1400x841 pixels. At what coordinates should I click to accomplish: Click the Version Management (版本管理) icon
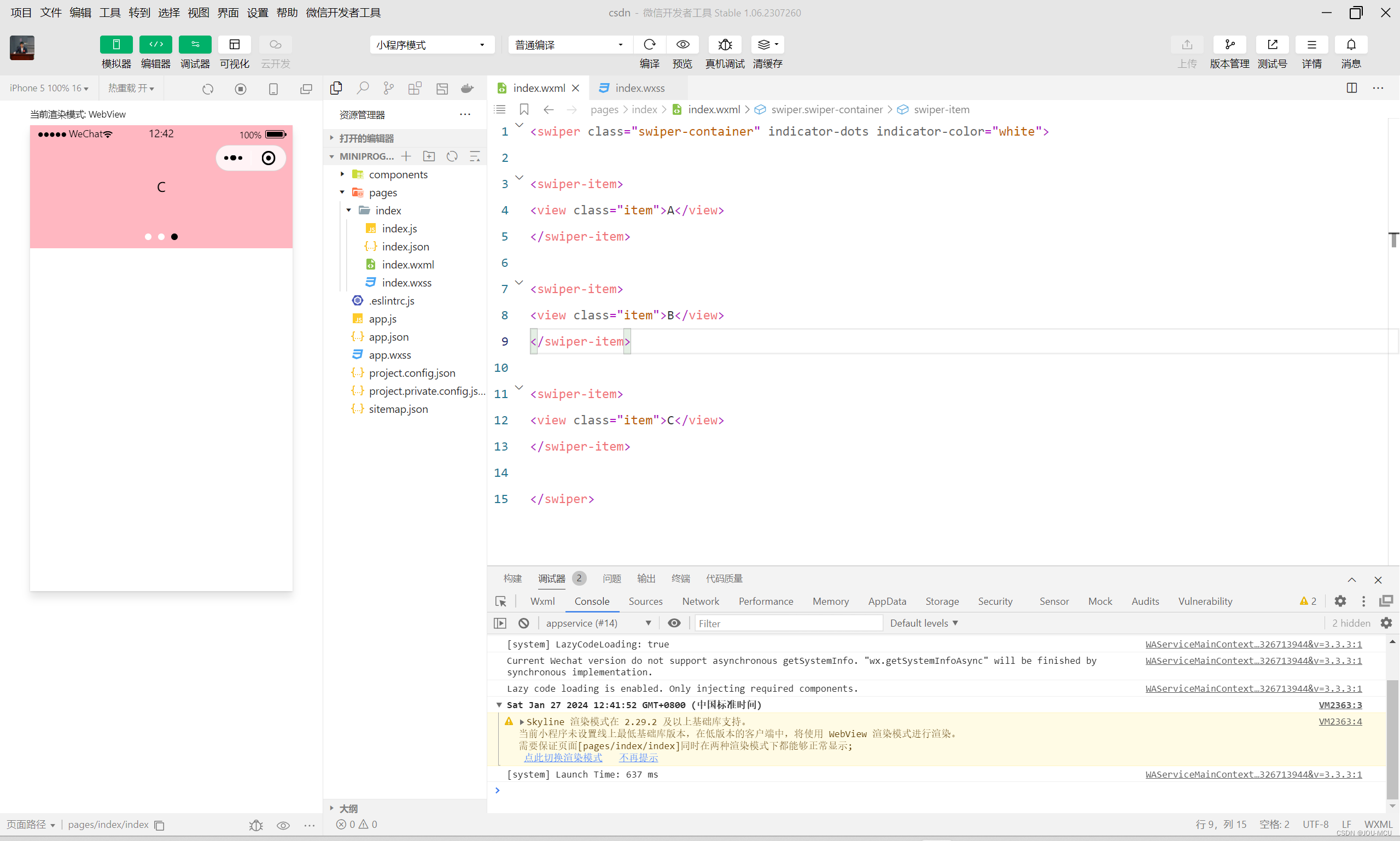pos(1229,44)
